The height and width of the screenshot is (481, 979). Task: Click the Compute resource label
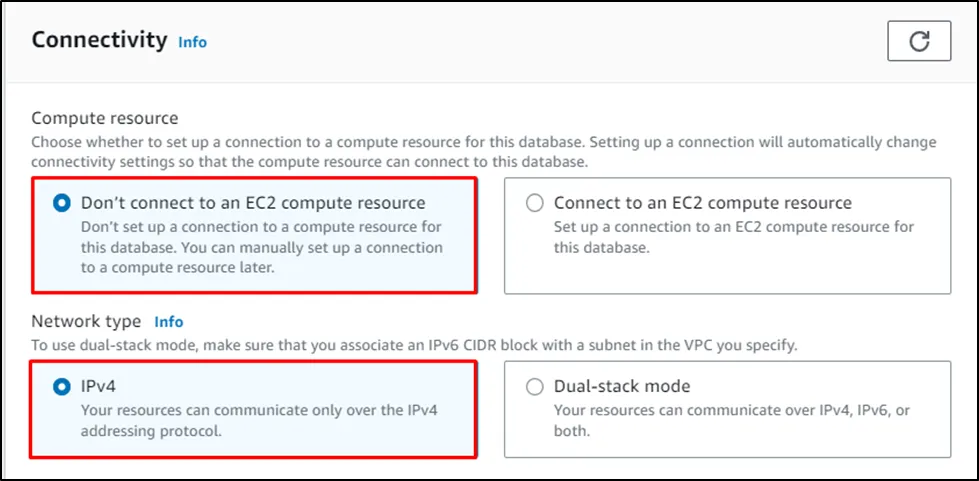[x=105, y=118]
